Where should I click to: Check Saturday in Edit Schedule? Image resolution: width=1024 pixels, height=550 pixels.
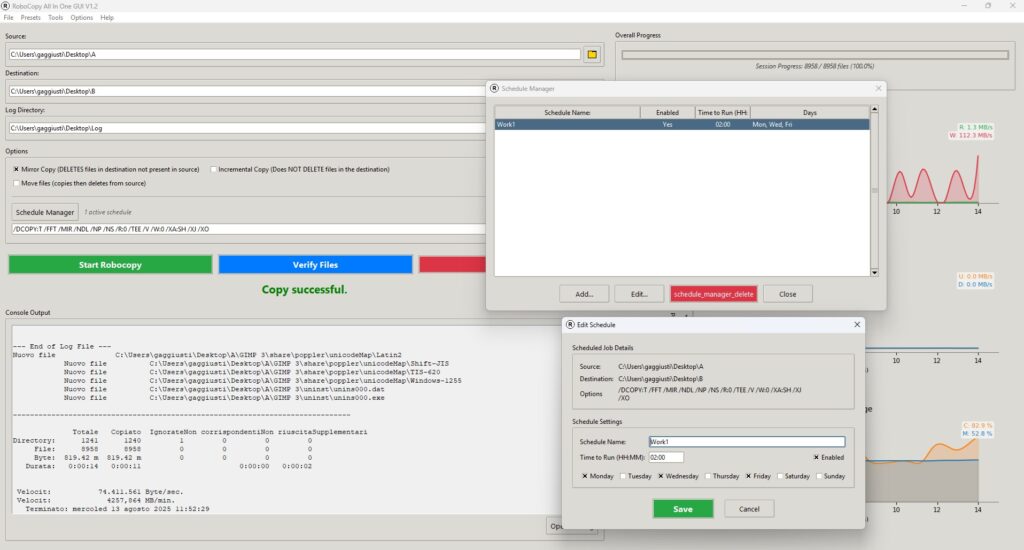780,476
